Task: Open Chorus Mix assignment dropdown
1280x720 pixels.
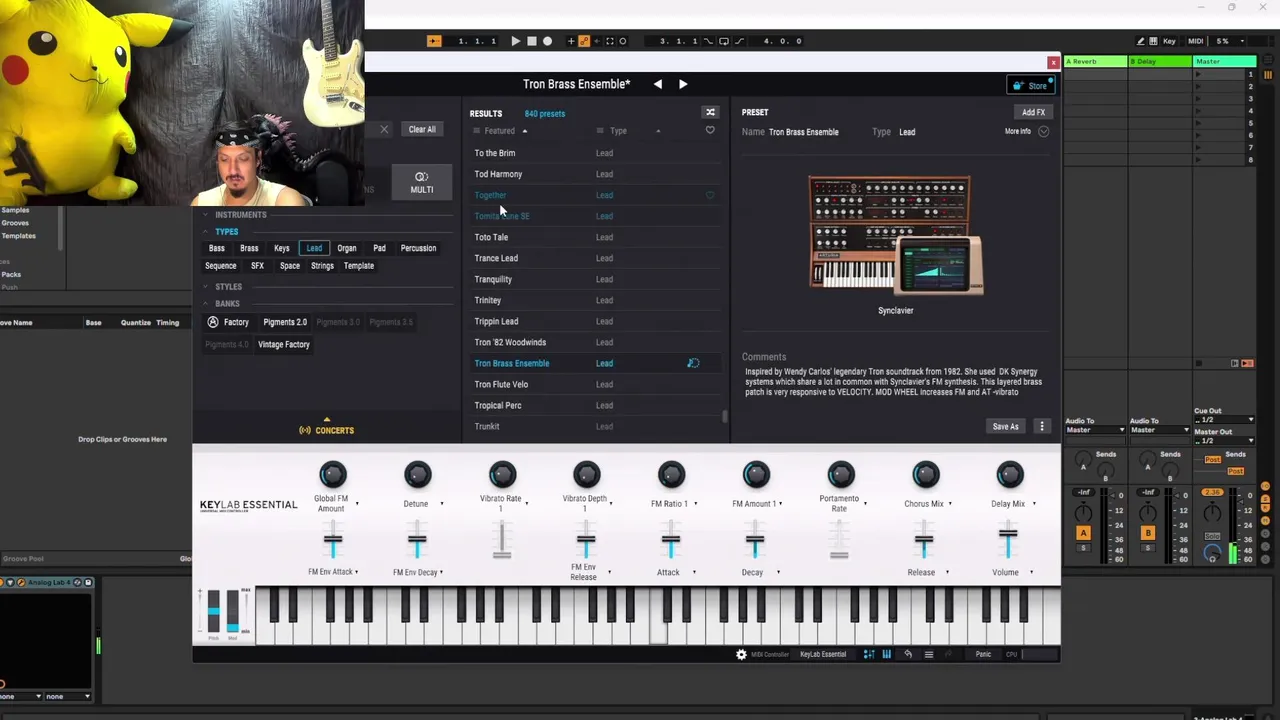Action: [x=951, y=504]
